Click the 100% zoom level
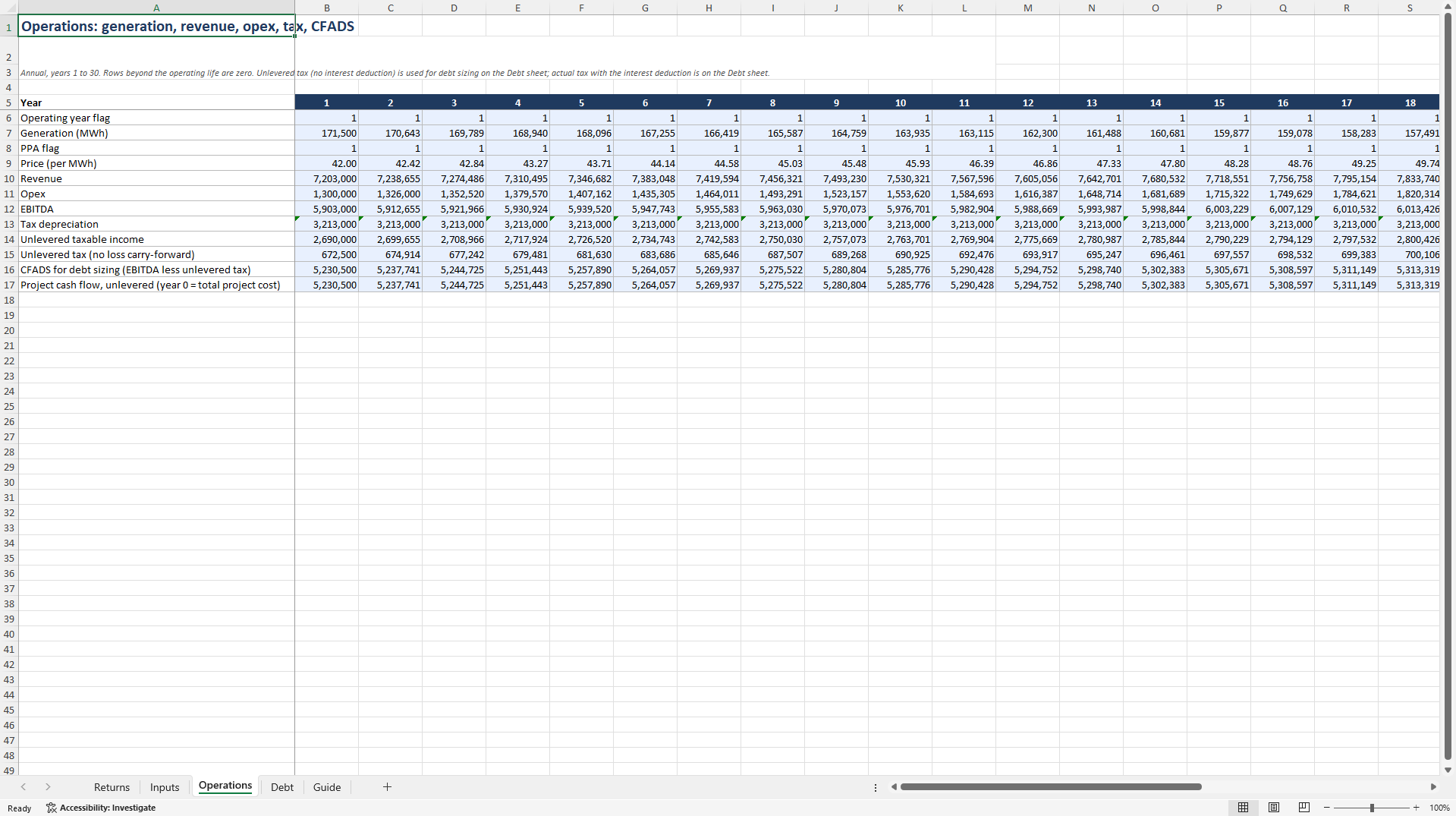The image size is (1456, 816). coord(1439,808)
